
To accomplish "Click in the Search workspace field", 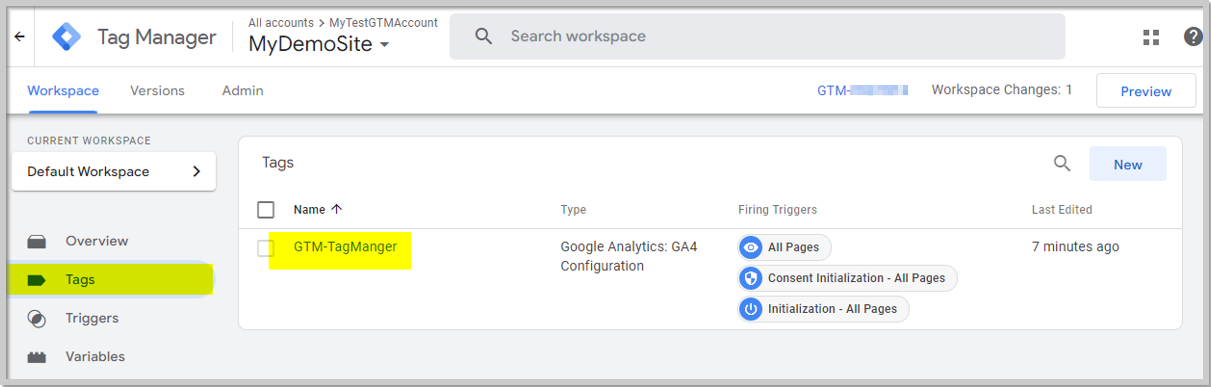I will click(x=757, y=36).
